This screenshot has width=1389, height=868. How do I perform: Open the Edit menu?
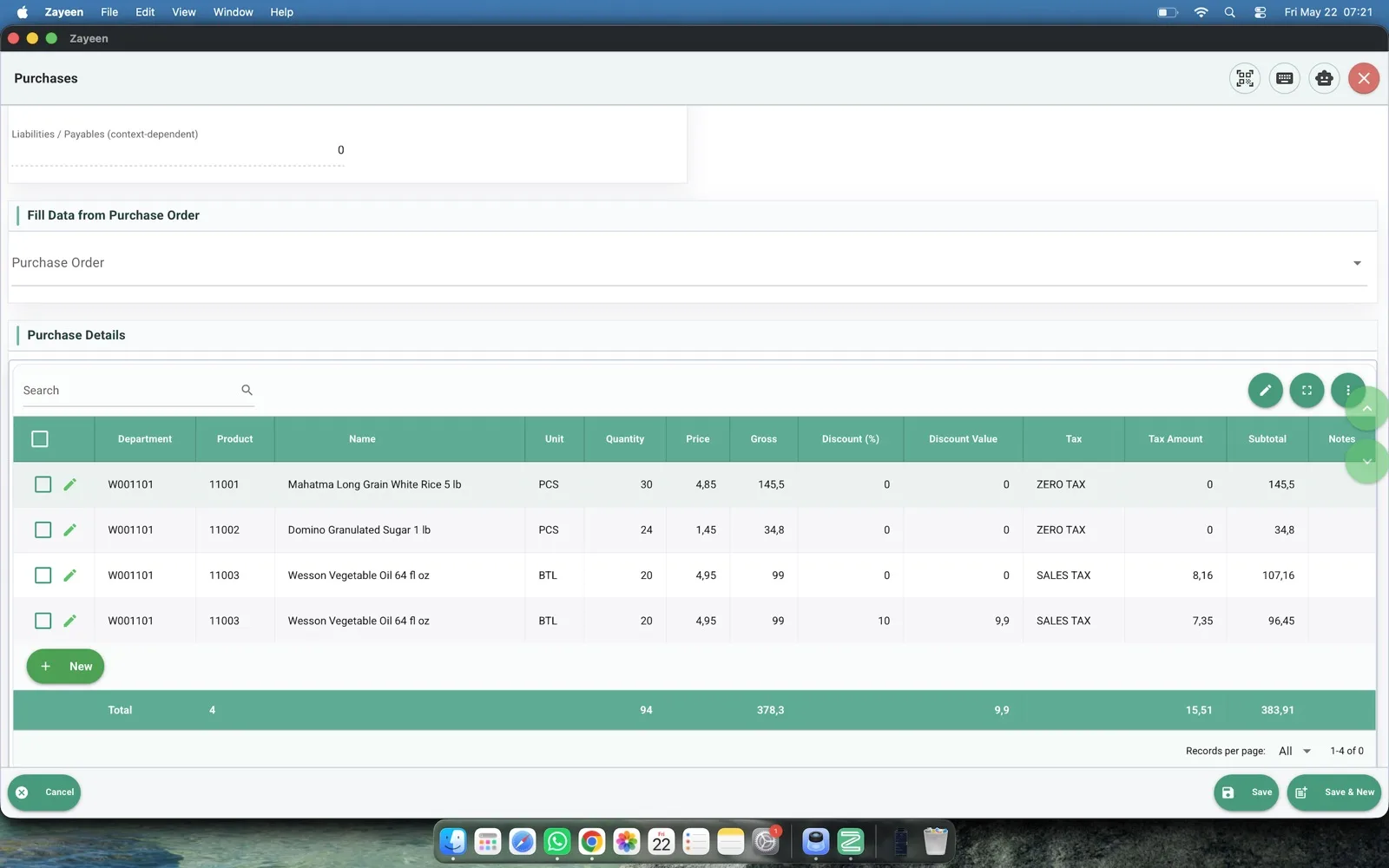point(145,12)
